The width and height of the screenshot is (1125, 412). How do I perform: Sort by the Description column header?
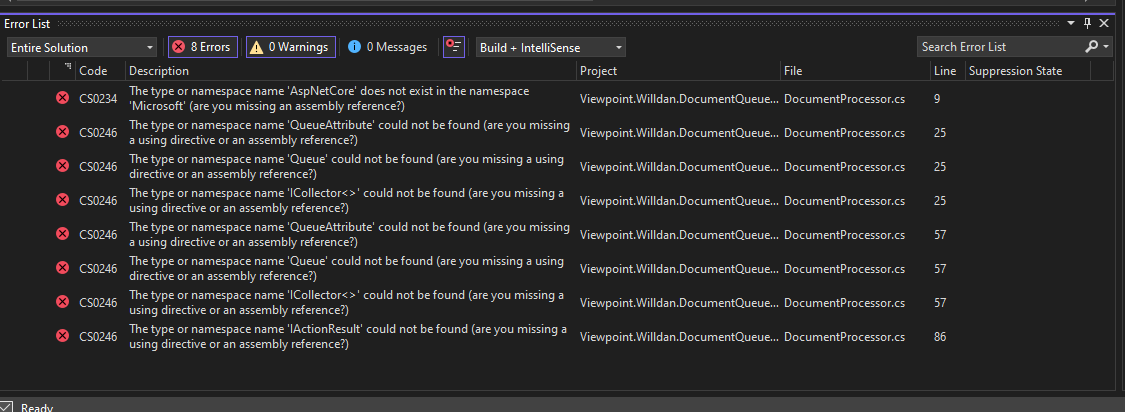tap(351, 71)
